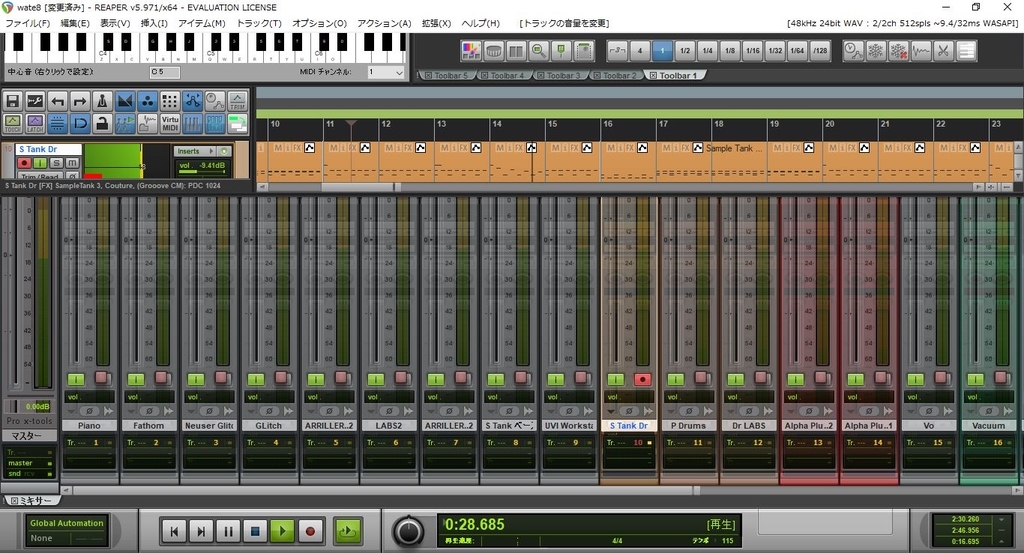The width and height of the screenshot is (1024, 553).
Task: Toggle phase button on GLitch mixer strip
Action: coord(269,411)
